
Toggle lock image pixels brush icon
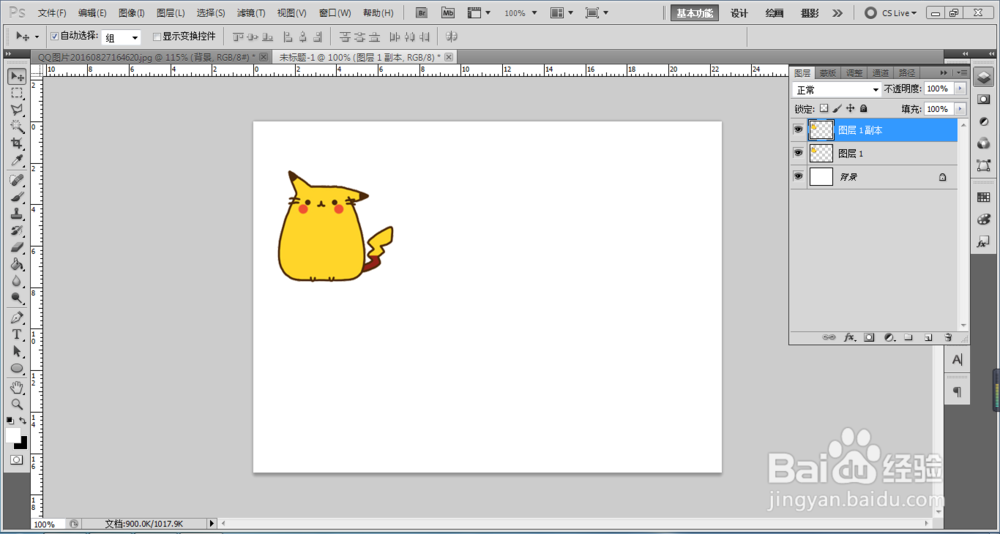pos(837,108)
